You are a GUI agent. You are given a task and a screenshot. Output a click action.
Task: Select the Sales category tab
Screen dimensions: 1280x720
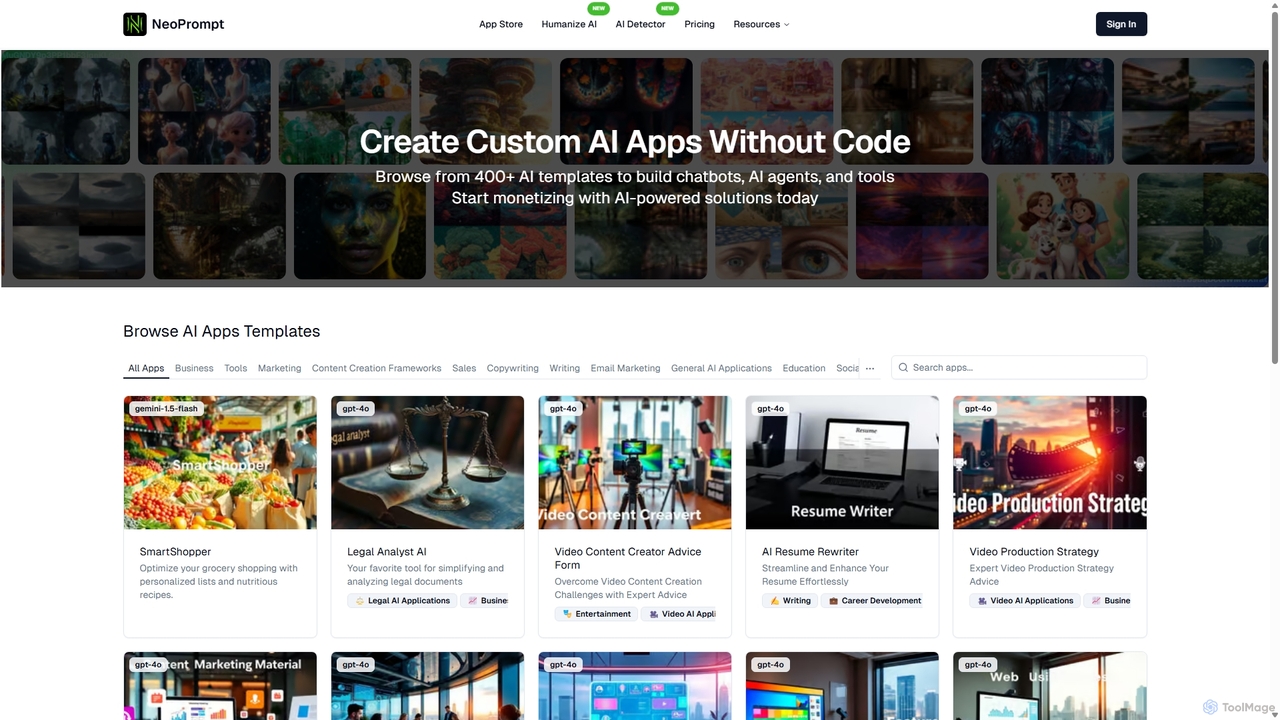coord(464,368)
